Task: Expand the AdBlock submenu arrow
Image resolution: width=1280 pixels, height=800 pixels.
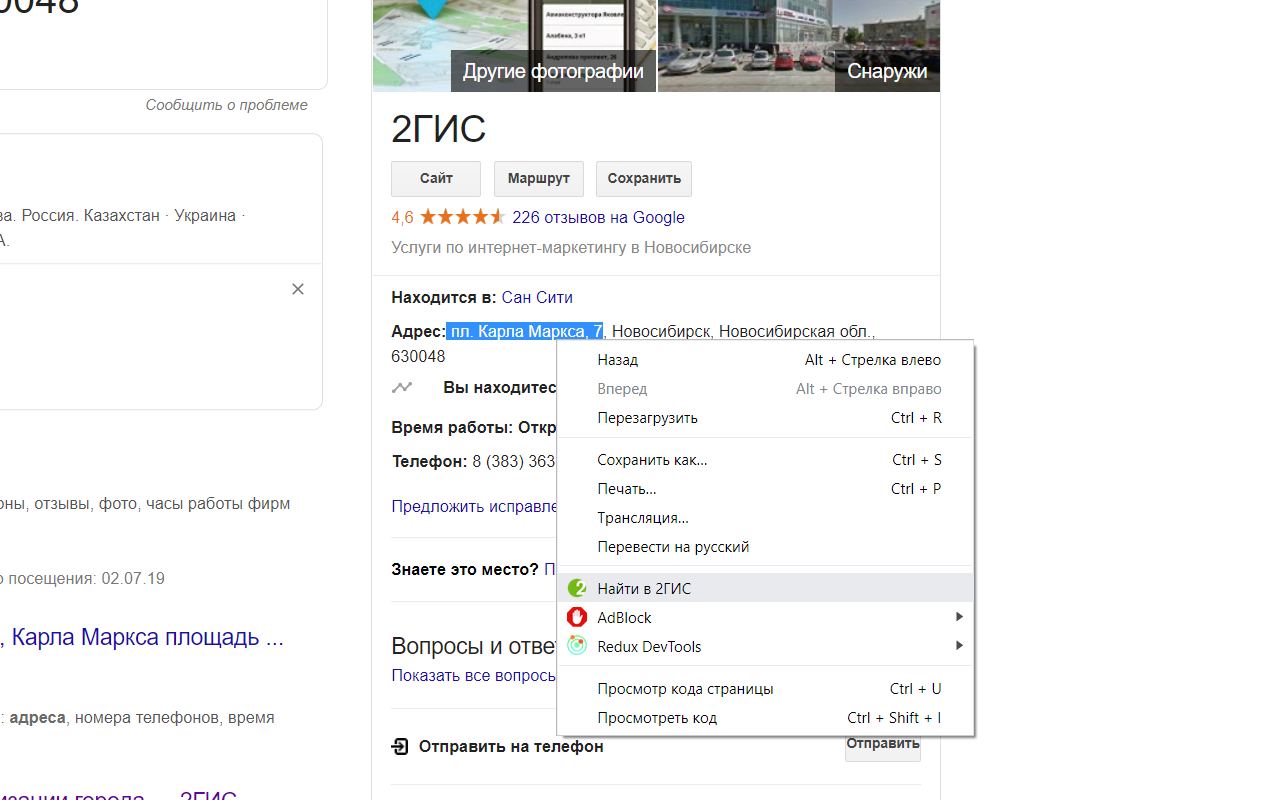Action: click(958, 617)
